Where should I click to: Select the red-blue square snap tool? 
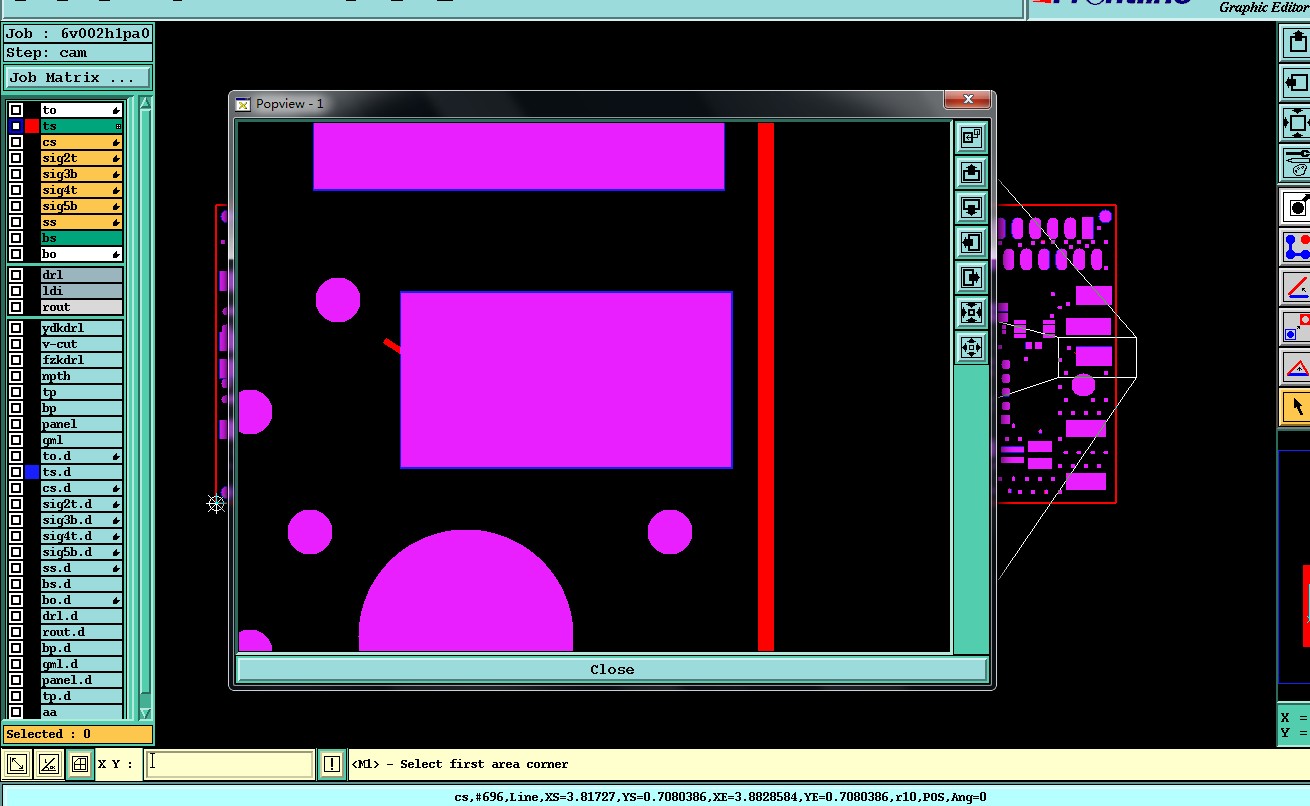(1297, 327)
